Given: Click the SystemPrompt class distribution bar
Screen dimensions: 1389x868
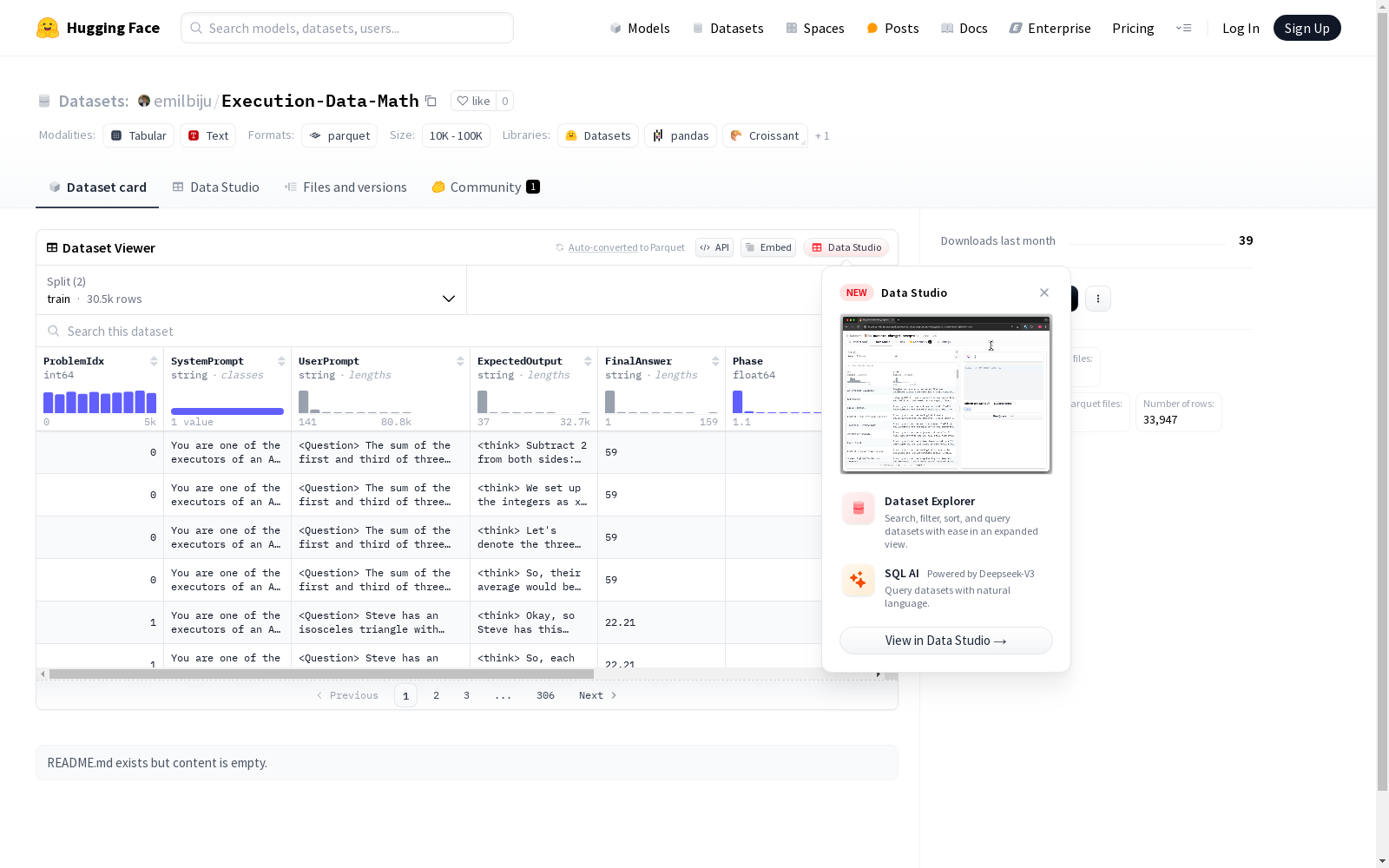Looking at the screenshot, I should click(x=227, y=411).
